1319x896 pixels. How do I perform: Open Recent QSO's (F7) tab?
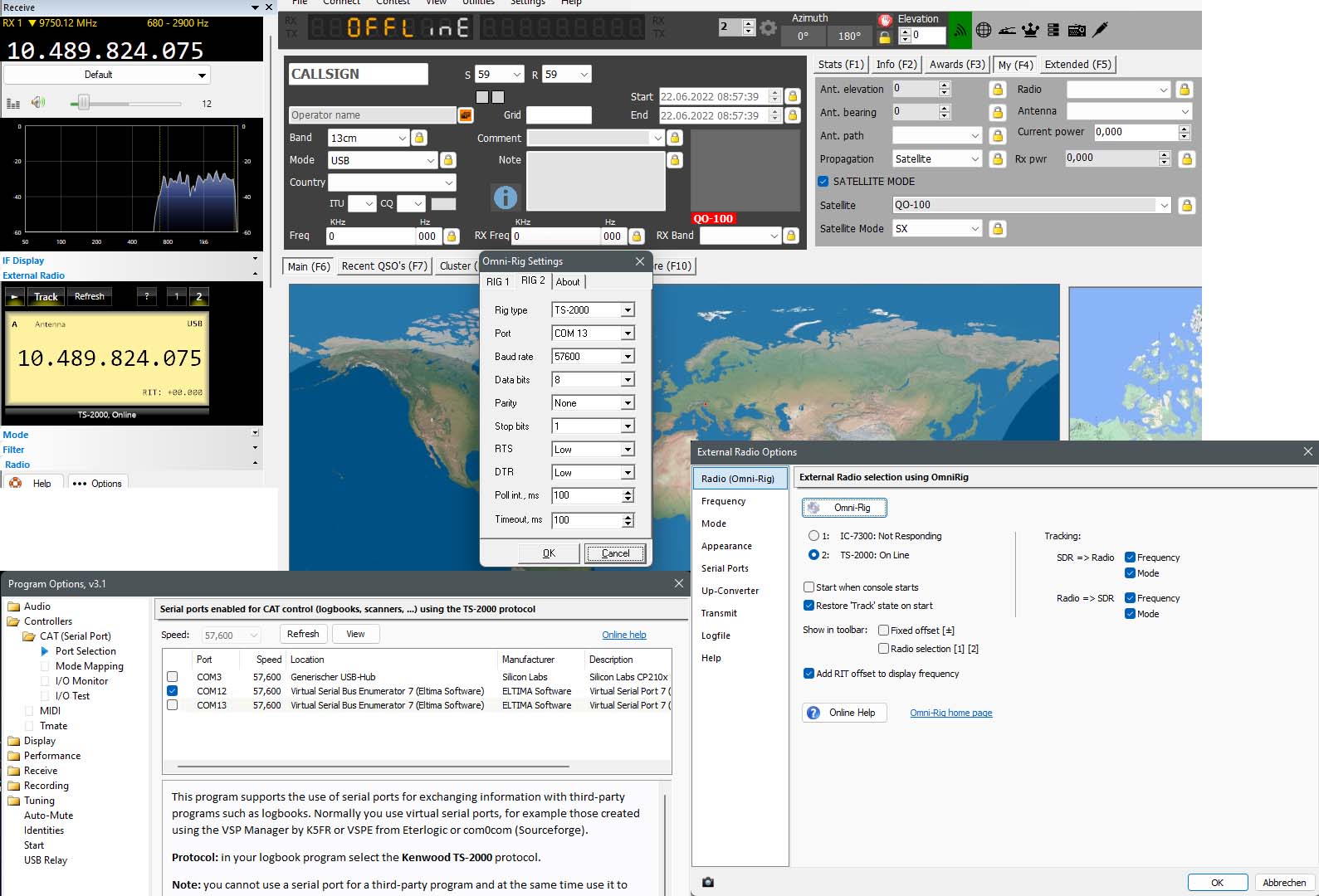pos(384,266)
